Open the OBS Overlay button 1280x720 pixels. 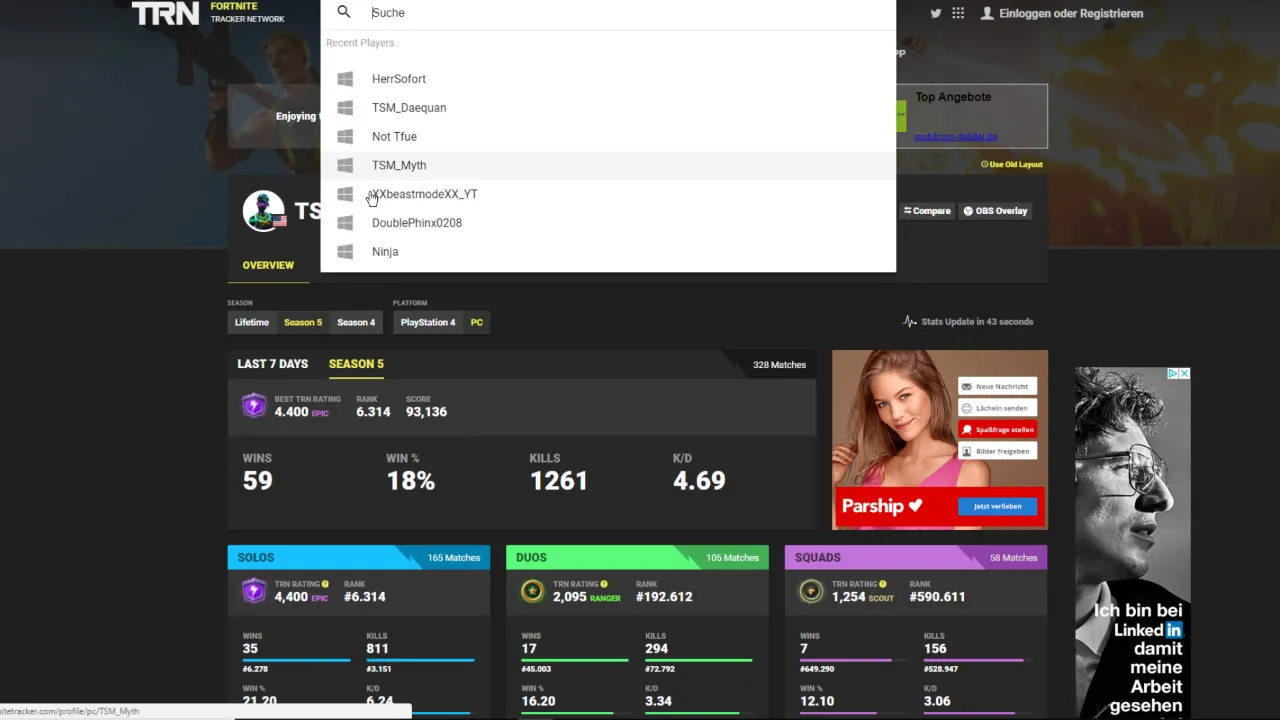click(x=996, y=211)
